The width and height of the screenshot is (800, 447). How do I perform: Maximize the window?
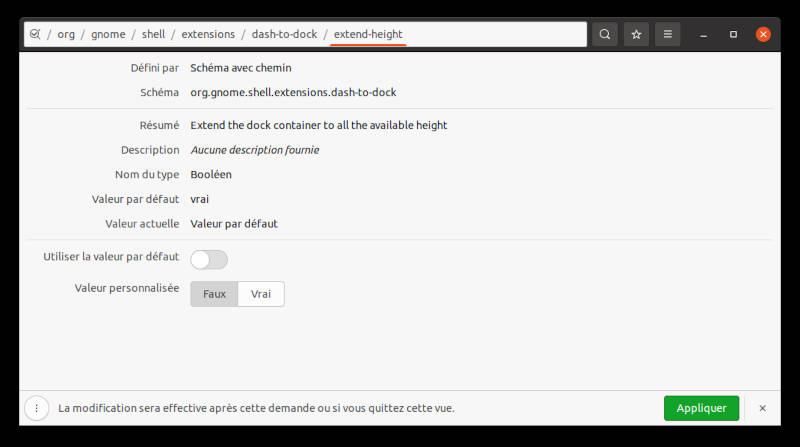pos(733,34)
